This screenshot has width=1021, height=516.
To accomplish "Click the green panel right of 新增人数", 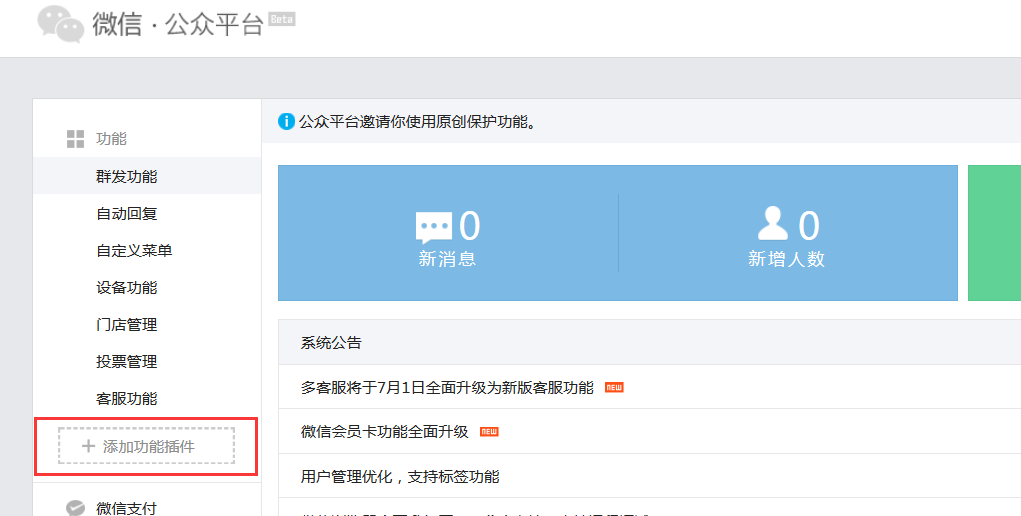I will pos(994,233).
